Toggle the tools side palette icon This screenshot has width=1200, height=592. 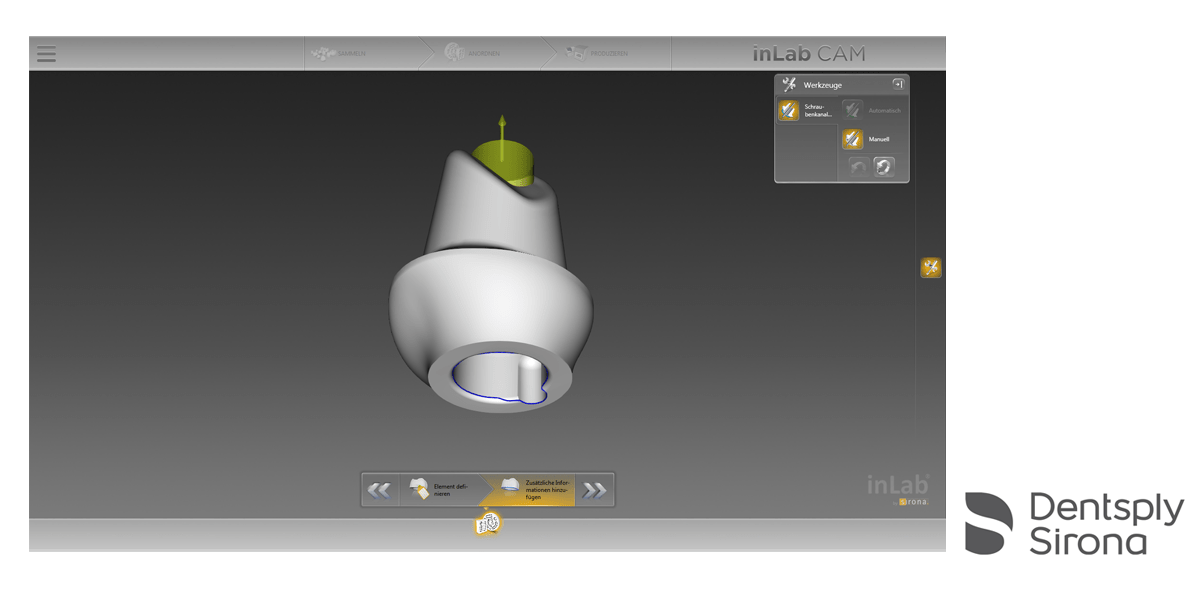930,267
